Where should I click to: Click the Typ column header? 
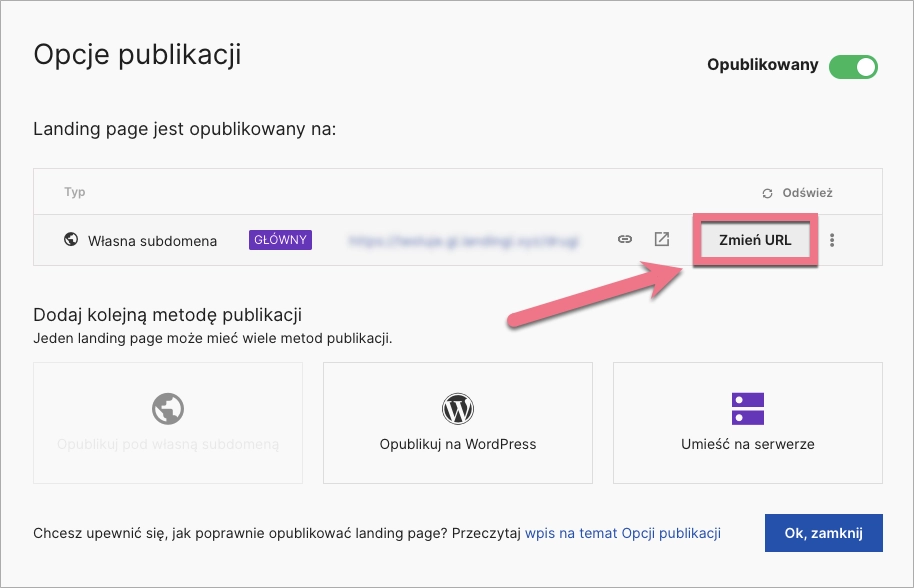(x=75, y=192)
